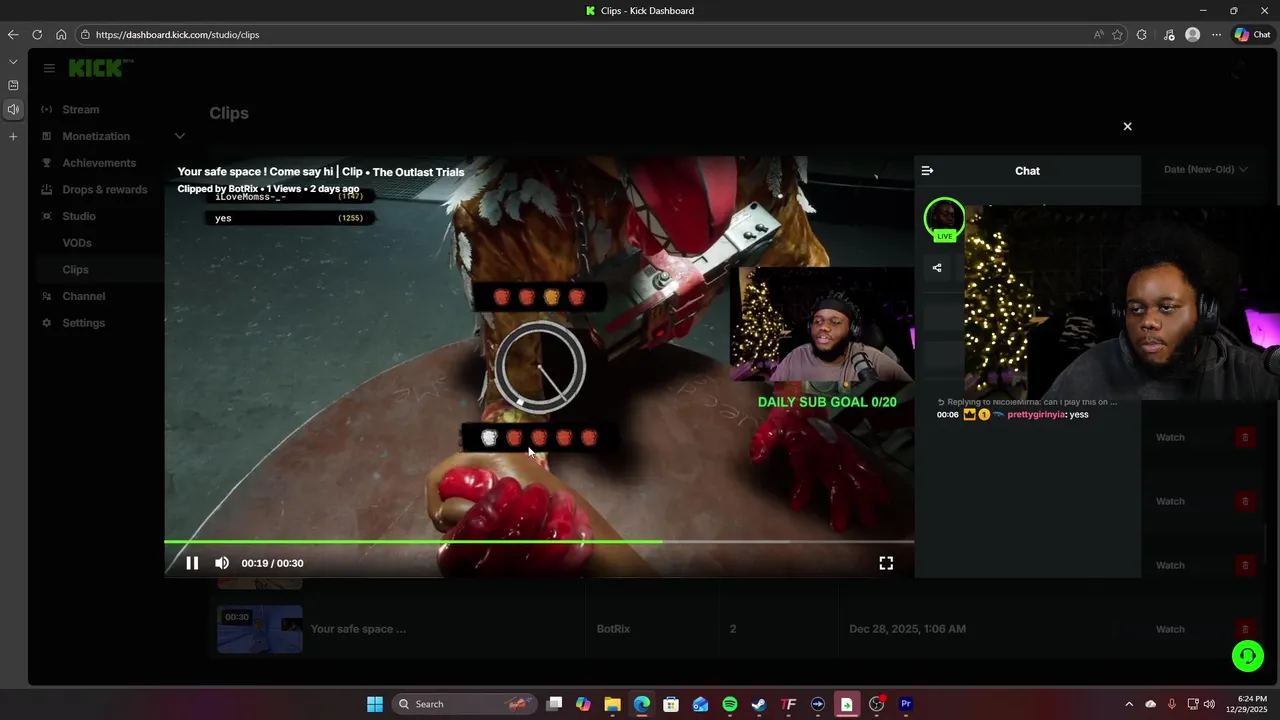1280x720 pixels.
Task: Open the share clip icon
Action: pos(937,268)
